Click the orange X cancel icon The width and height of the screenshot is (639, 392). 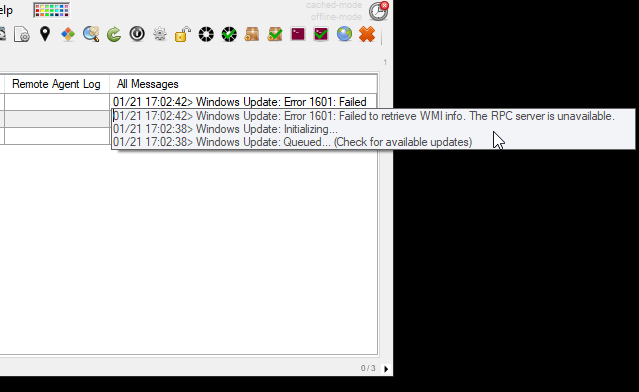pos(367,34)
